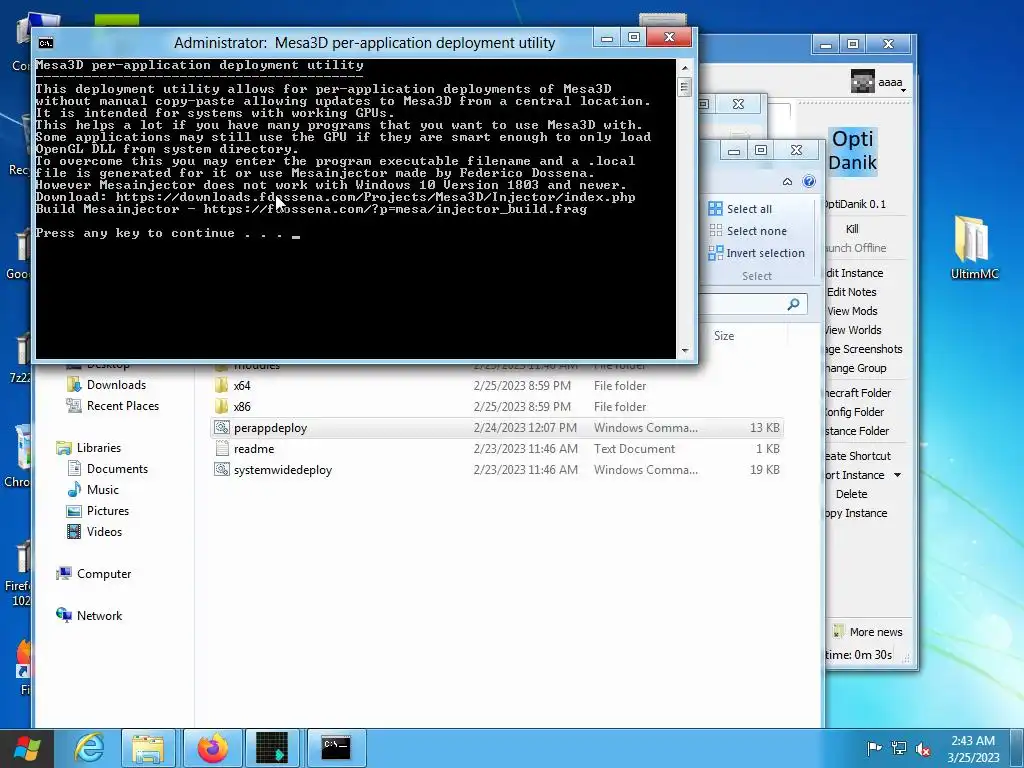Switch to UltimMC launcher taskbar icon
The image size is (1024, 768).
272,747
